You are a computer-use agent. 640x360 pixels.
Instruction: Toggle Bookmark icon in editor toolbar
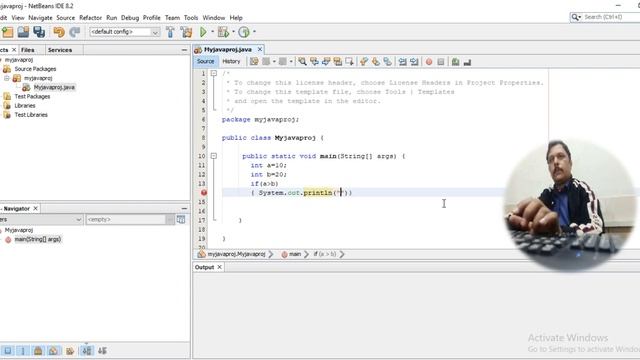point(387,62)
